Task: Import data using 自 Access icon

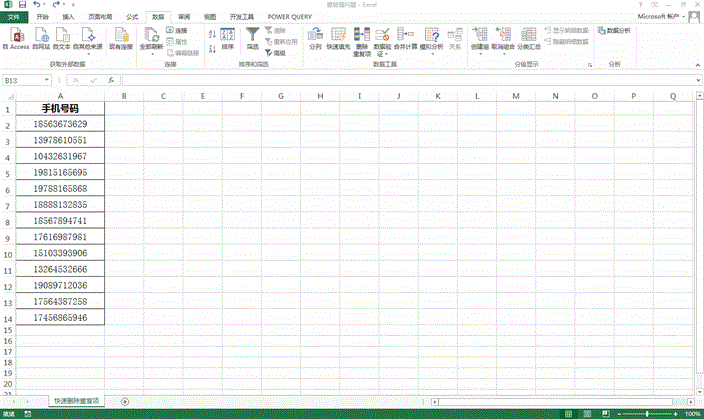Action: tap(15, 36)
